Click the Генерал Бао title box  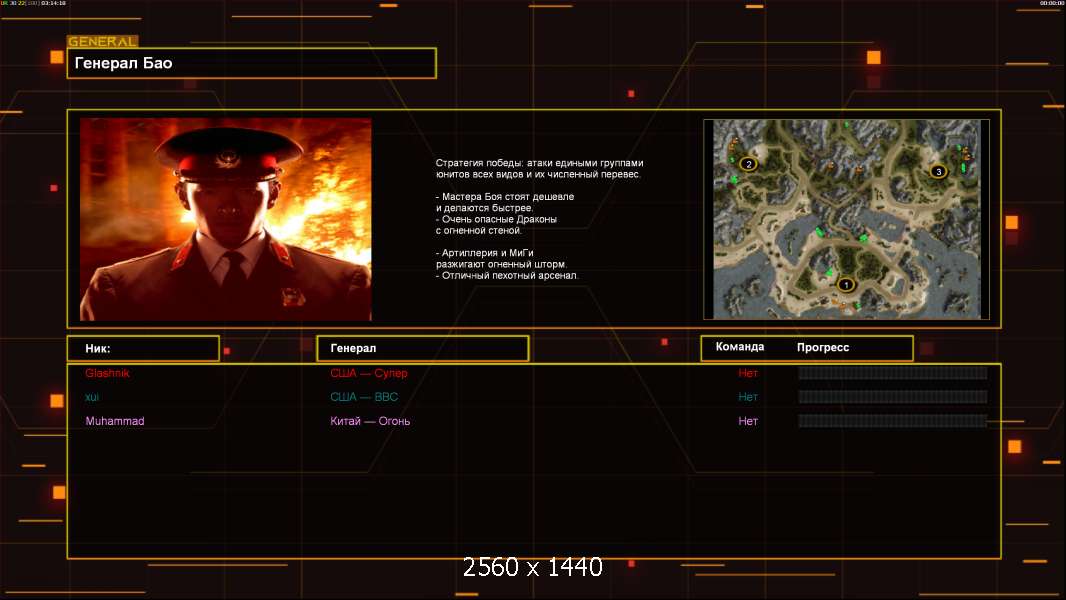click(x=252, y=63)
